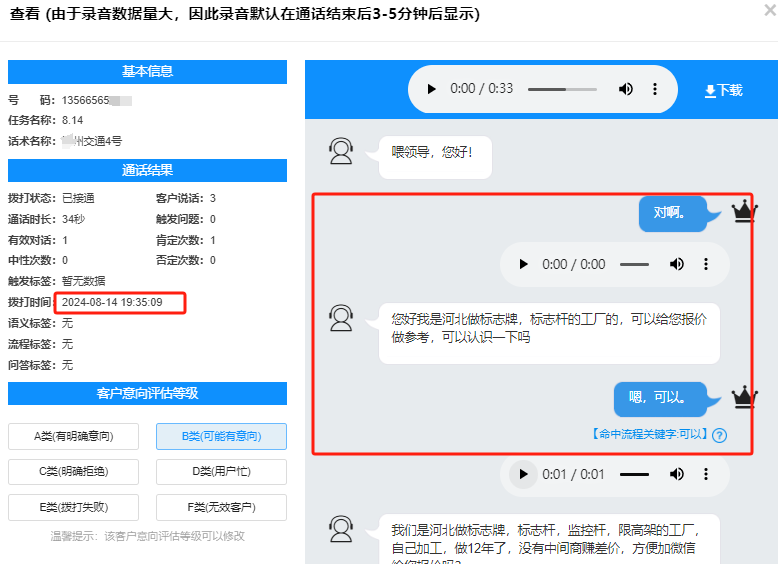
Task: Play the 0:01 / 0:01 audio clip
Action: 523,474
